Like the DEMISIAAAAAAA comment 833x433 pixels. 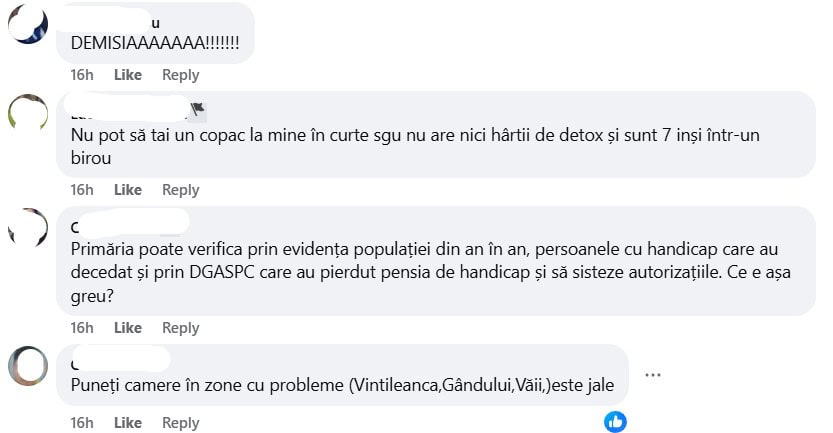click(128, 75)
